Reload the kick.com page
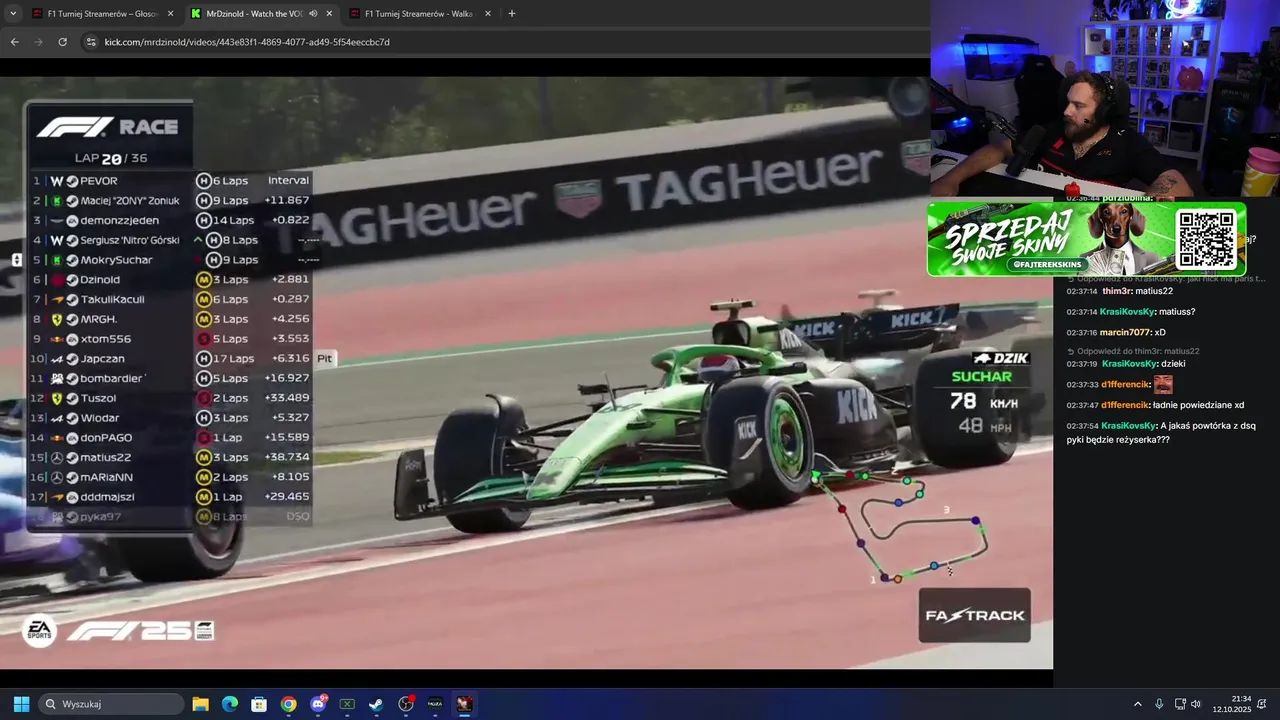1280x720 pixels. point(63,42)
